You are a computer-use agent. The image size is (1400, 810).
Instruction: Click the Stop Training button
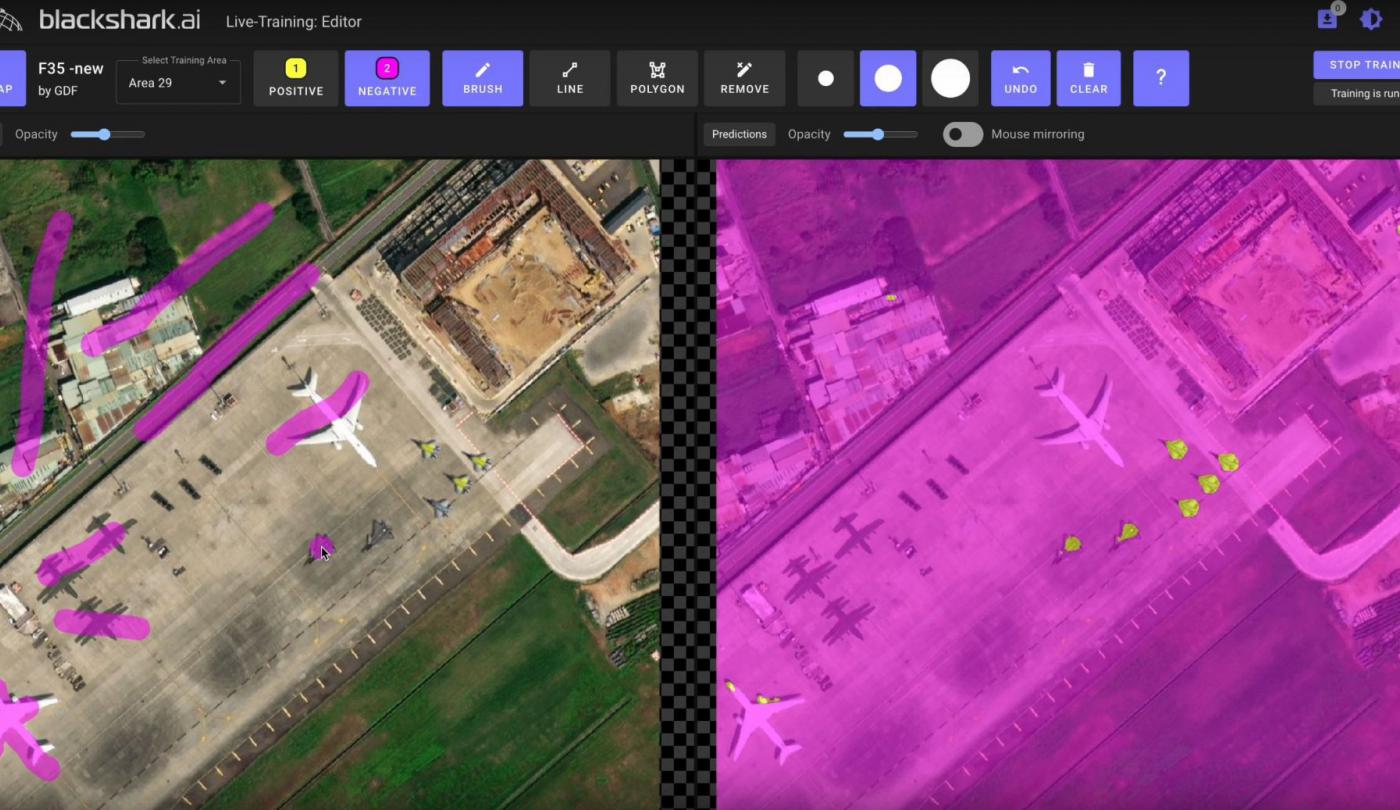[1357, 65]
